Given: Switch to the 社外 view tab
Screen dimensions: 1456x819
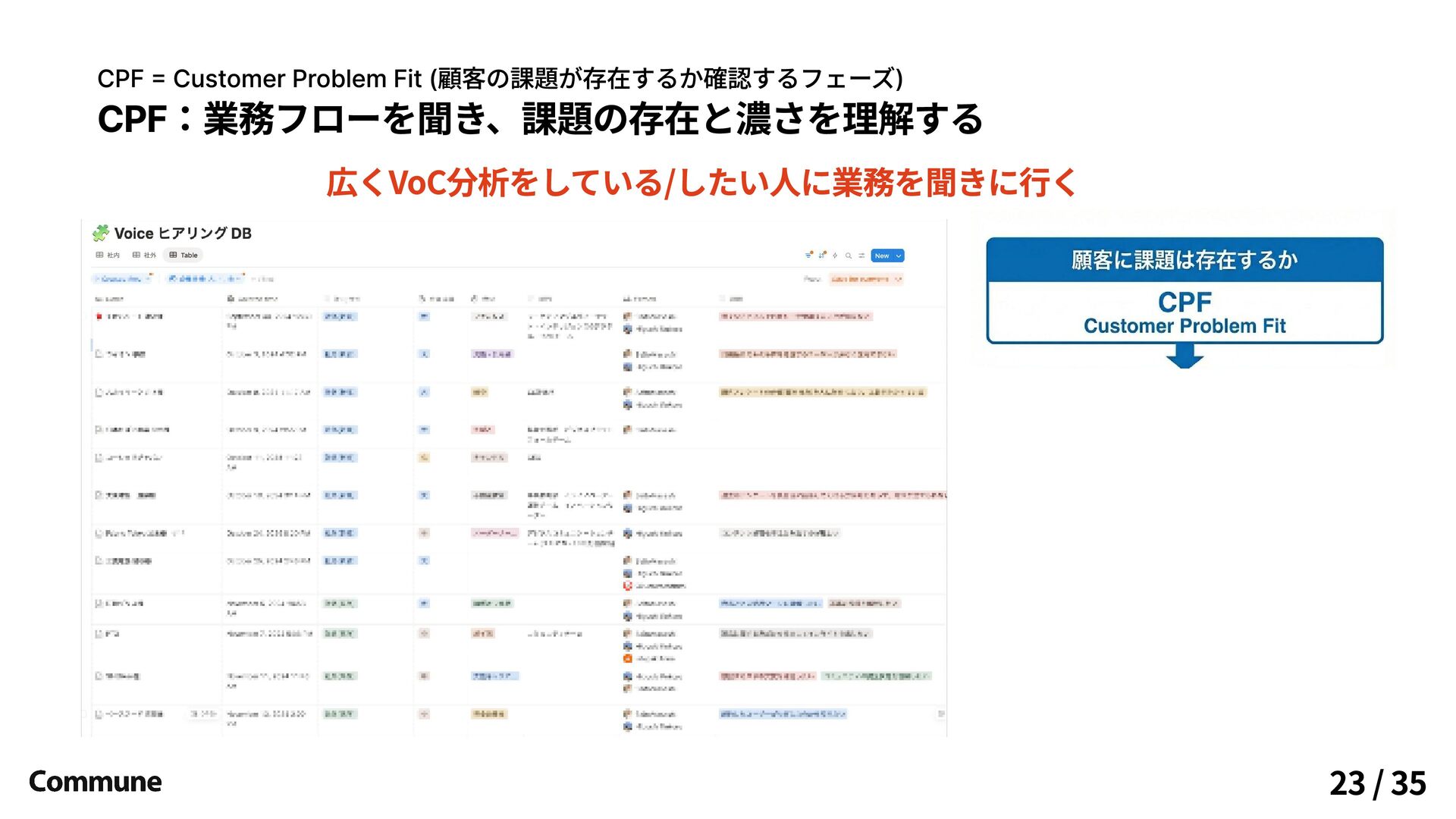Looking at the screenshot, I should click(x=144, y=256).
